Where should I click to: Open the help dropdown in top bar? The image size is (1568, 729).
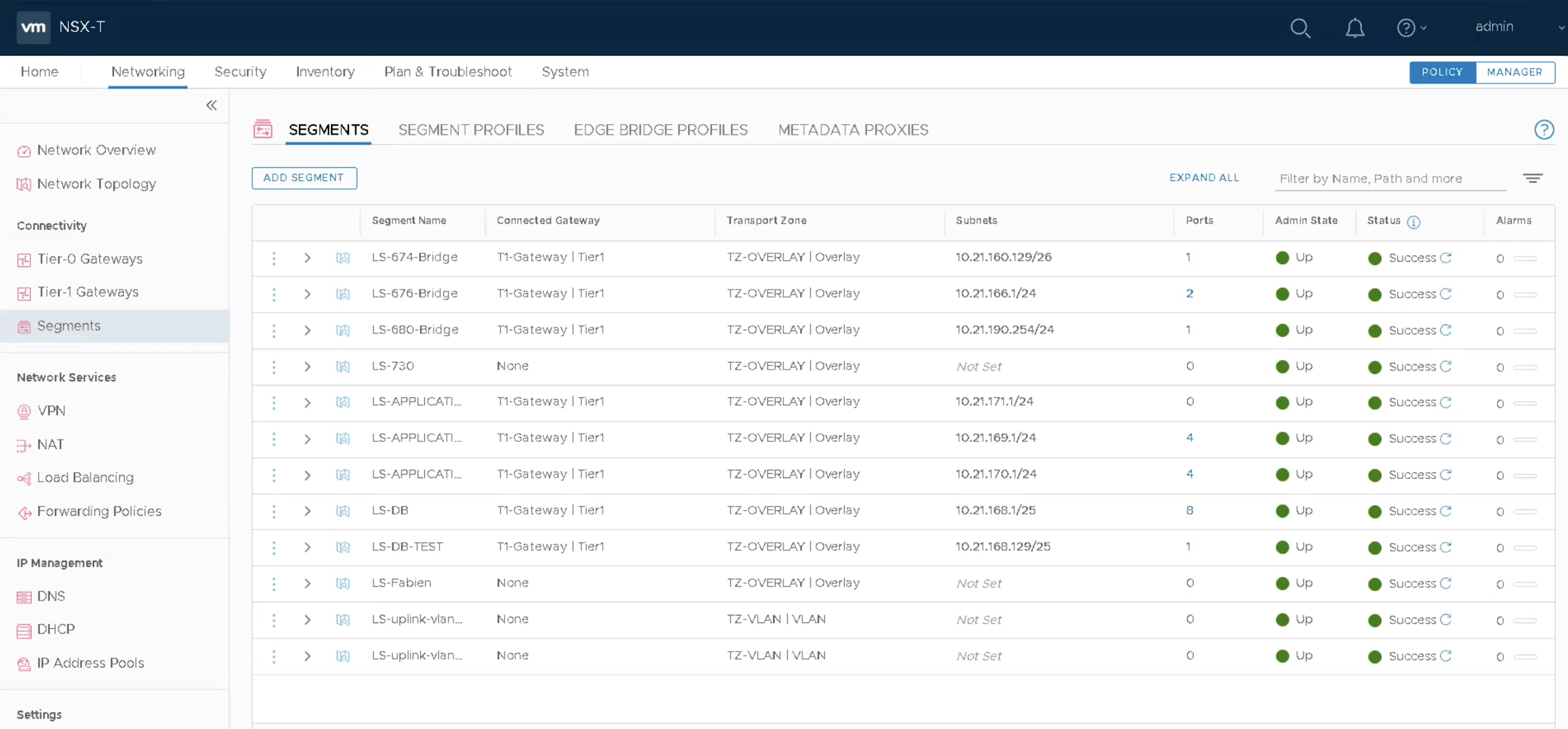tap(1411, 28)
